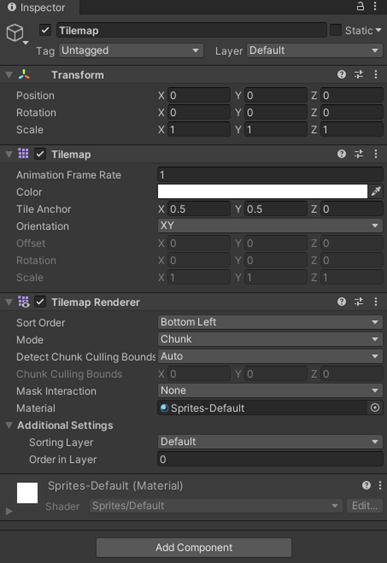Click the white Tilemap Color swatch
387x563 pixels.
262,191
